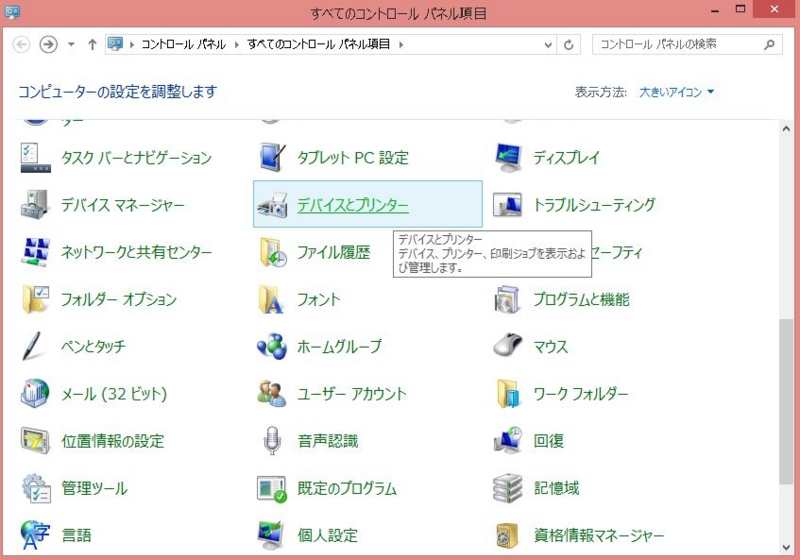This screenshot has height=560, width=800.
Task: Open the デバイス マネージャー icon
Action: pos(35,205)
